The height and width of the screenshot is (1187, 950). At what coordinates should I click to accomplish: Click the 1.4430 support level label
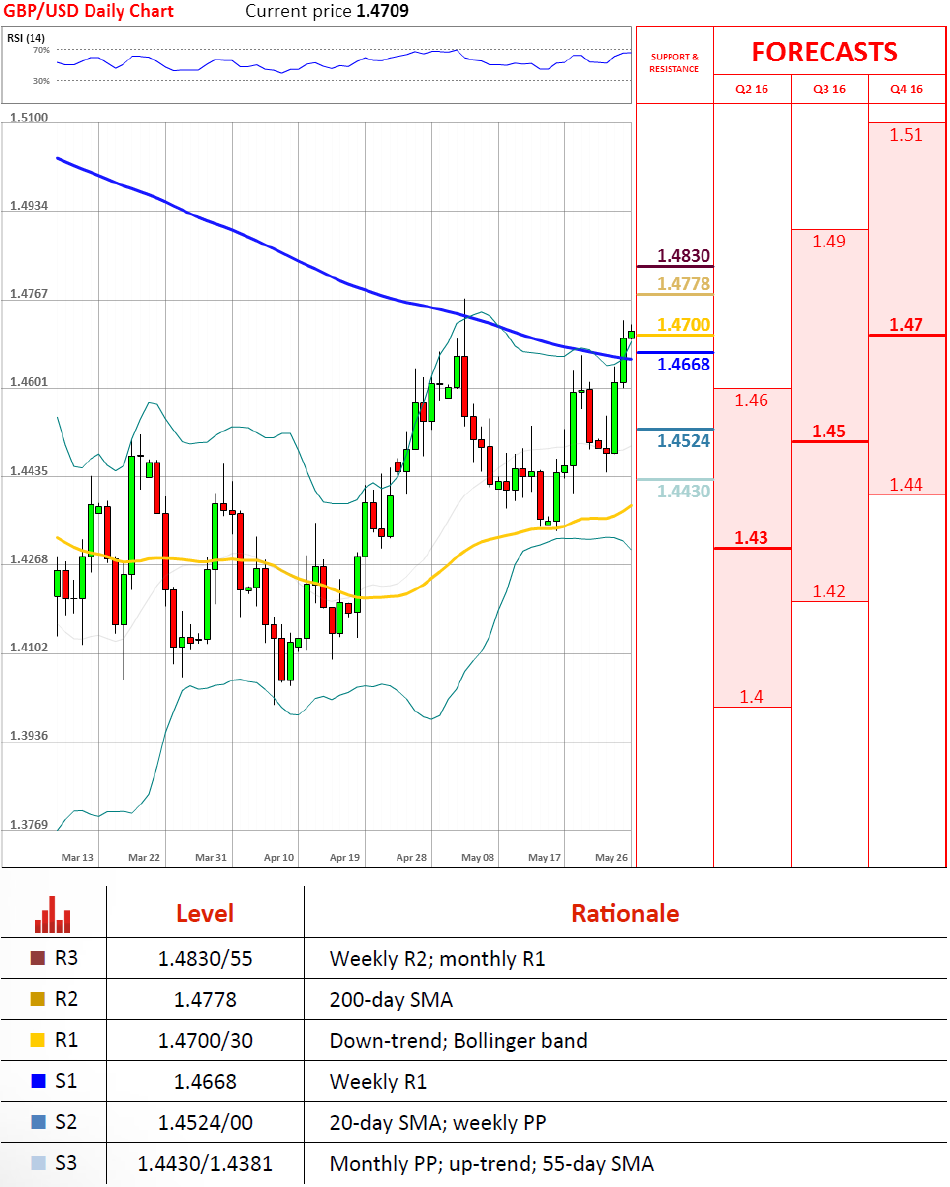coord(684,491)
